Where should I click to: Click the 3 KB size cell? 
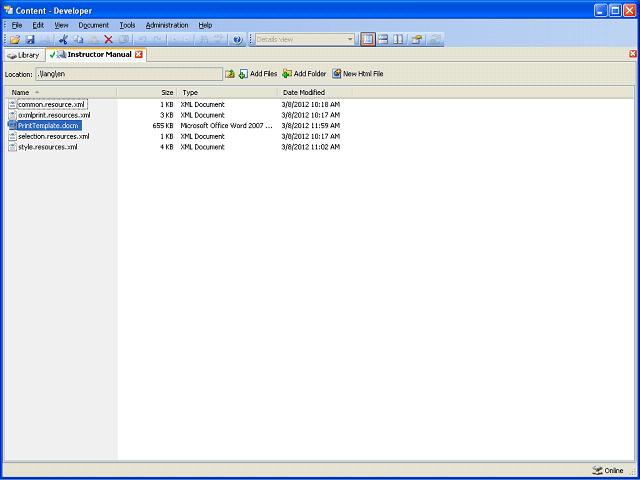pos(167,115)
